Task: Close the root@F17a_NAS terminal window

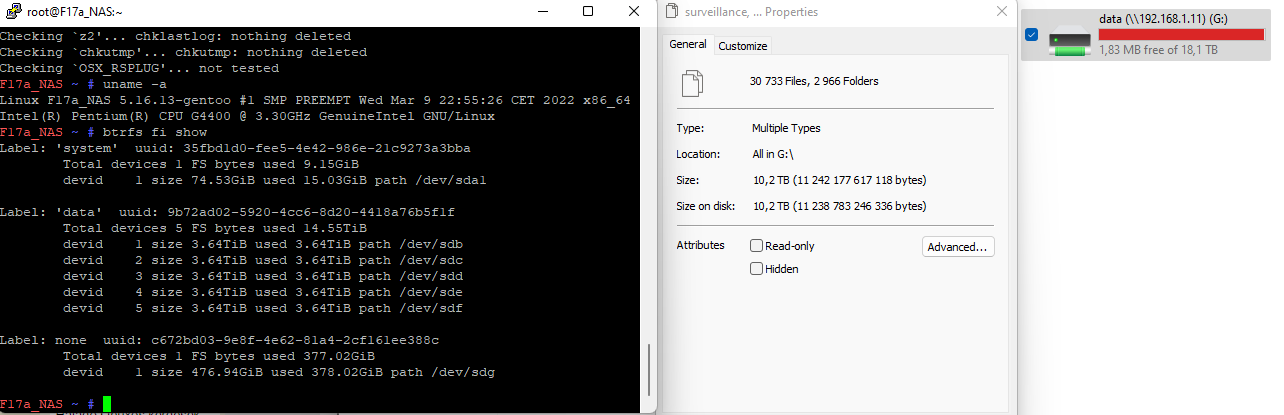Action: tap(633, 12)
